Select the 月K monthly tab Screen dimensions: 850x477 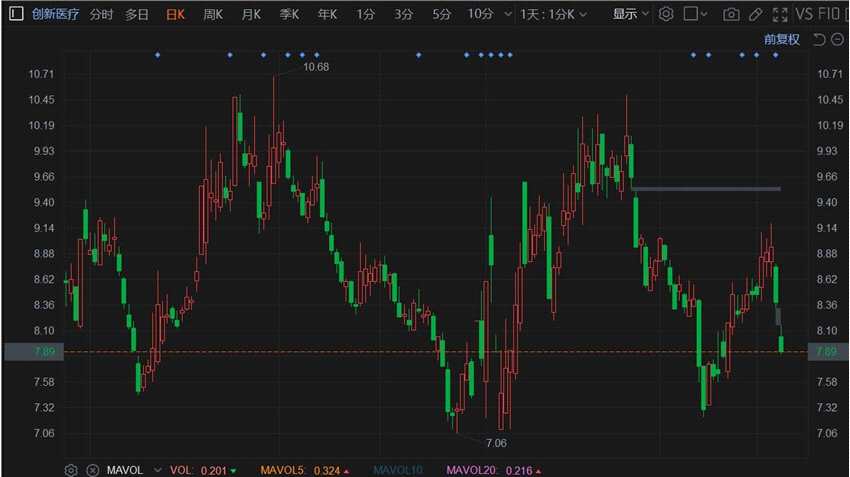click(x=251, y=15)
